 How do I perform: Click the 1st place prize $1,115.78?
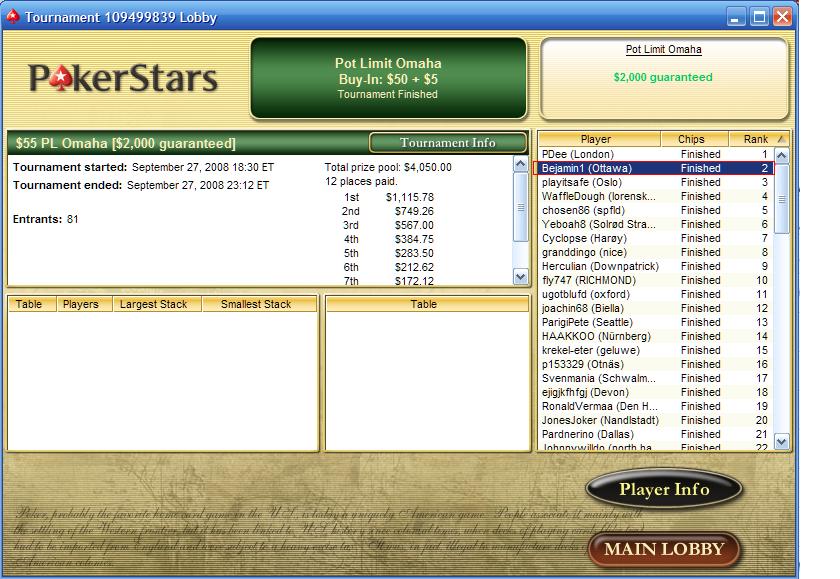point(410,197)
